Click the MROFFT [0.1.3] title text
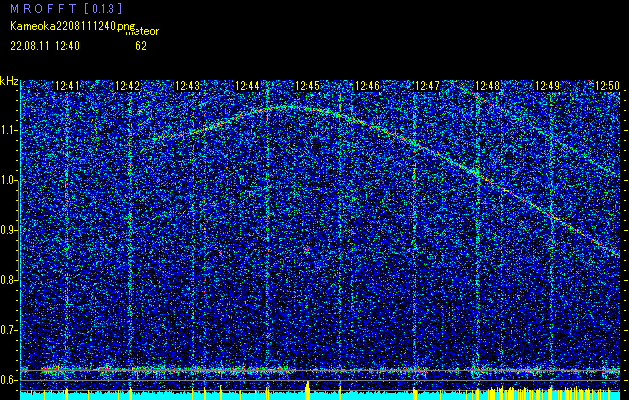Screen dimensions: 629x400 tap(66, 8)
